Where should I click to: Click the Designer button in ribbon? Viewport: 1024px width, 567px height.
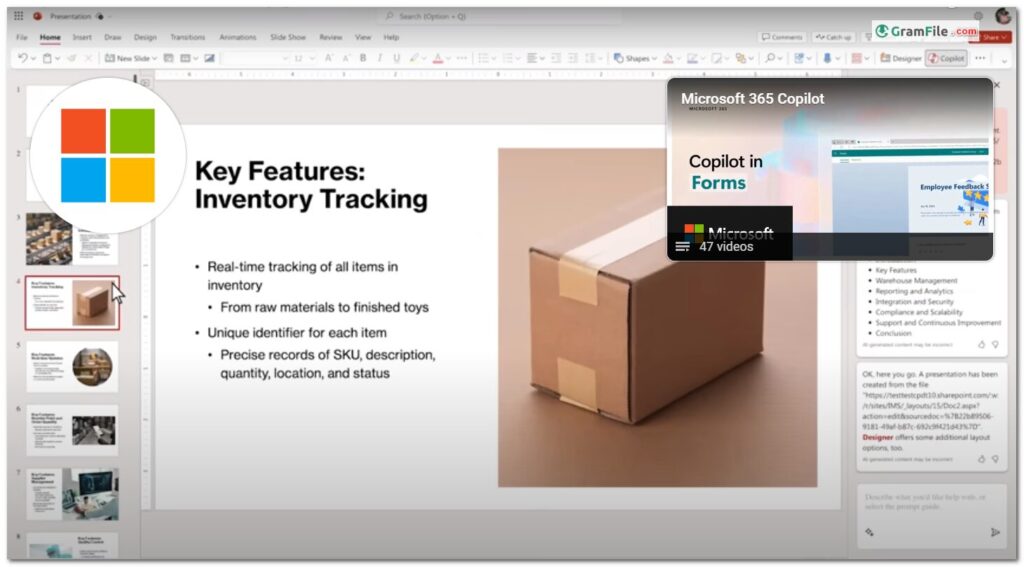901,58
